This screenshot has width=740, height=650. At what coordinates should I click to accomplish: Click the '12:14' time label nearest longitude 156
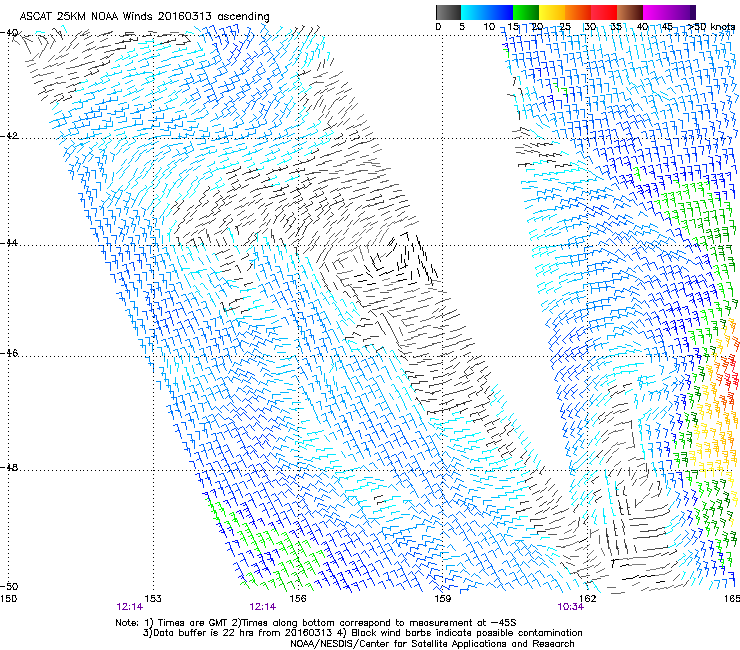[x=262, y=607]
